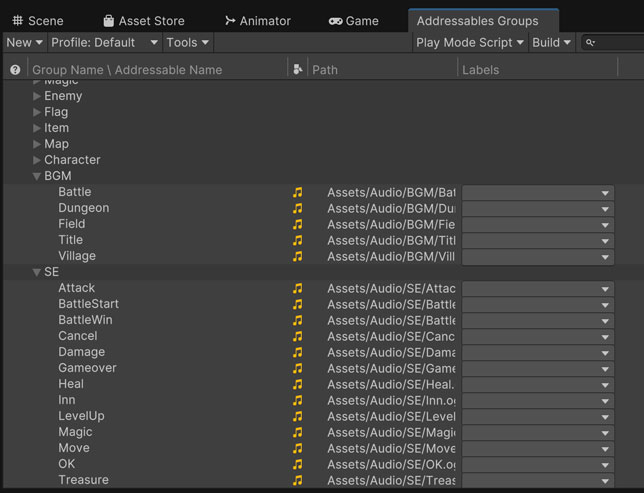Click audio icon for Move SE
The width and height of the screenshot is (644, 493).
coord(298,449)
